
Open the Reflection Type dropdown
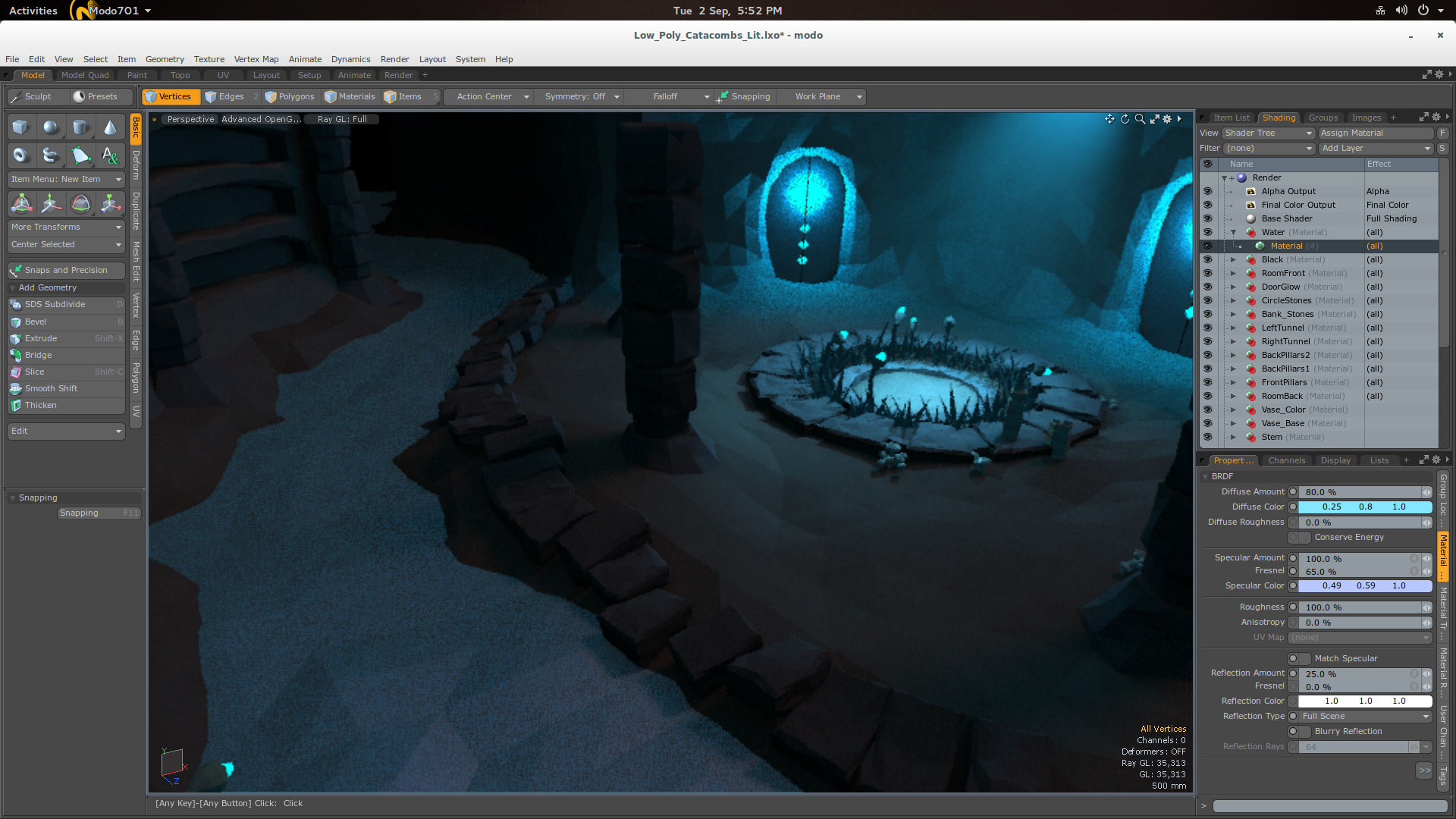pos(1365,717)
